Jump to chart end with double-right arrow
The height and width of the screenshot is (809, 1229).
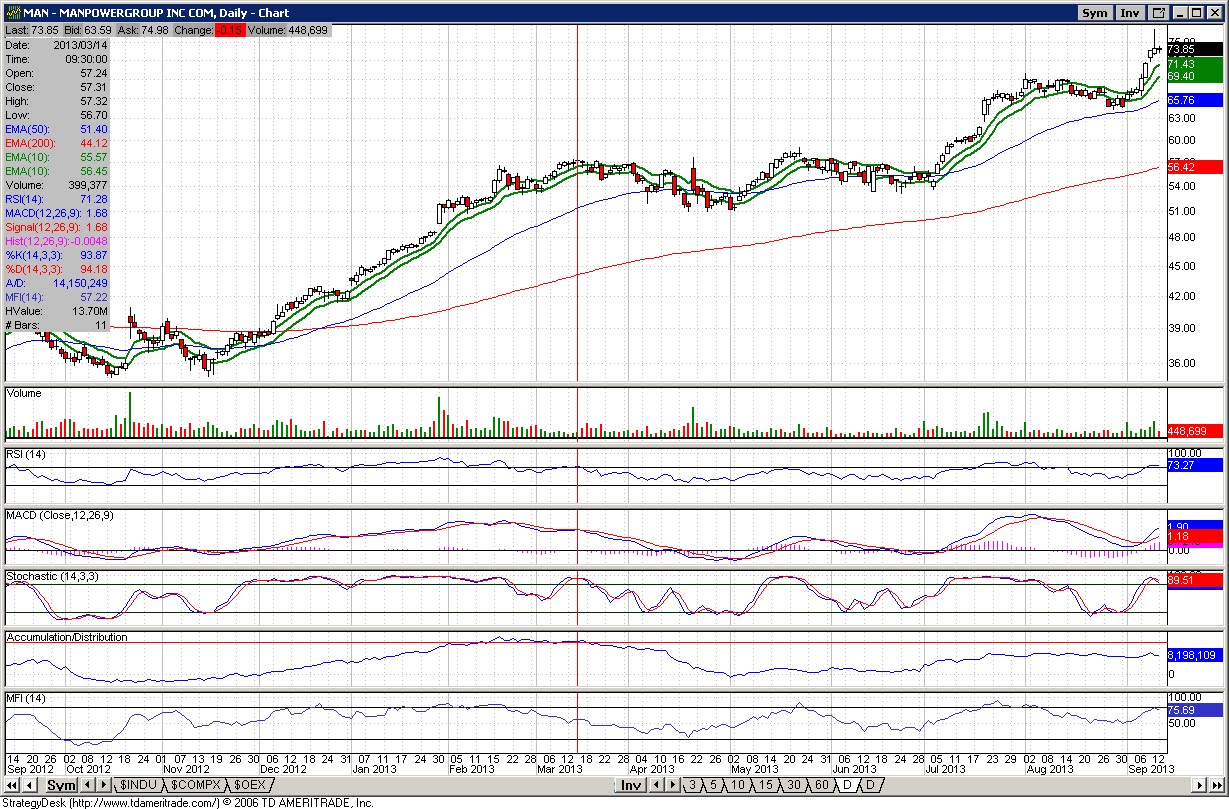[x=1217, y=785]
